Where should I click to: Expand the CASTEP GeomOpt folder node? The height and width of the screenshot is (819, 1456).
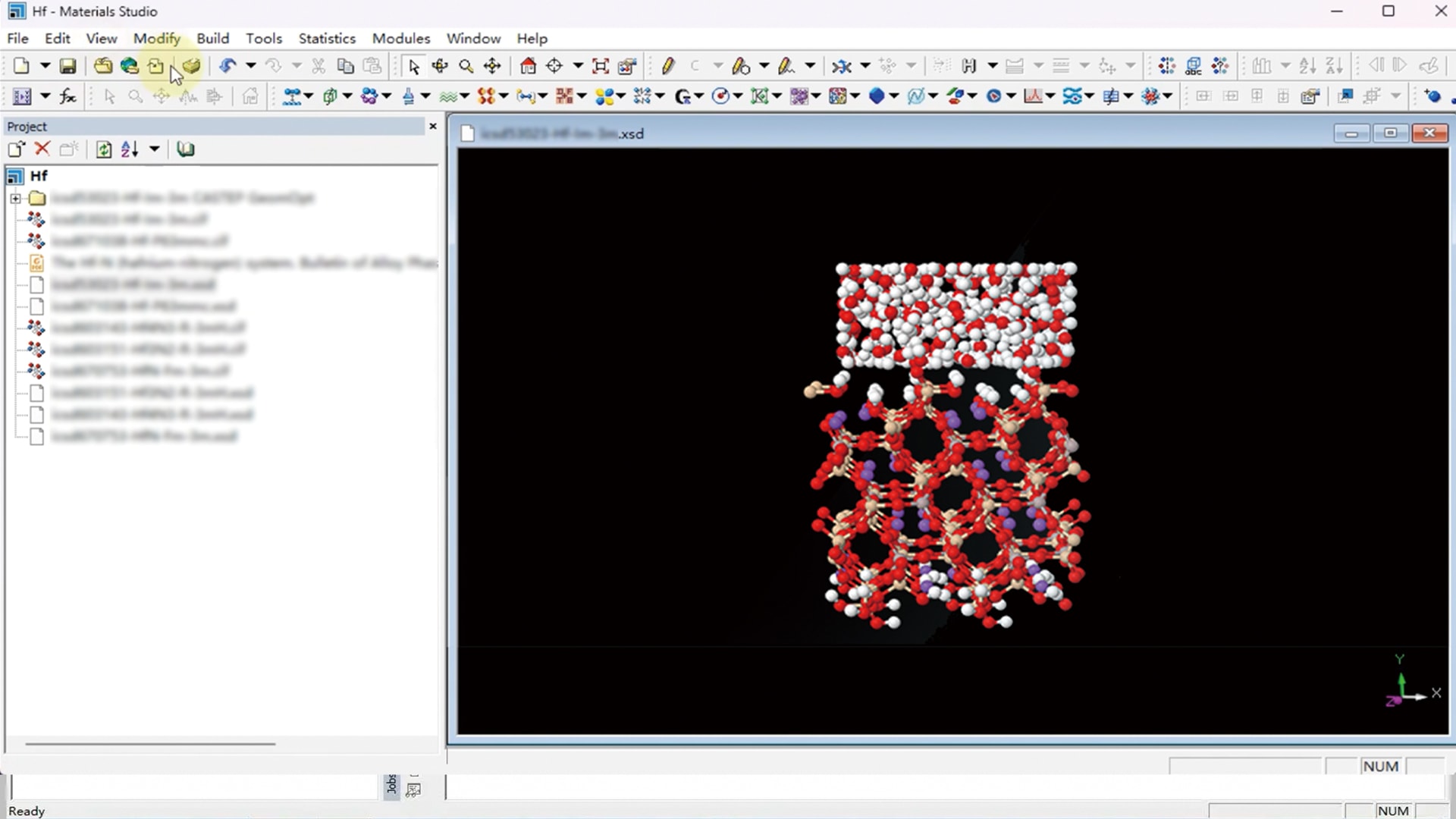pos(15,199)
